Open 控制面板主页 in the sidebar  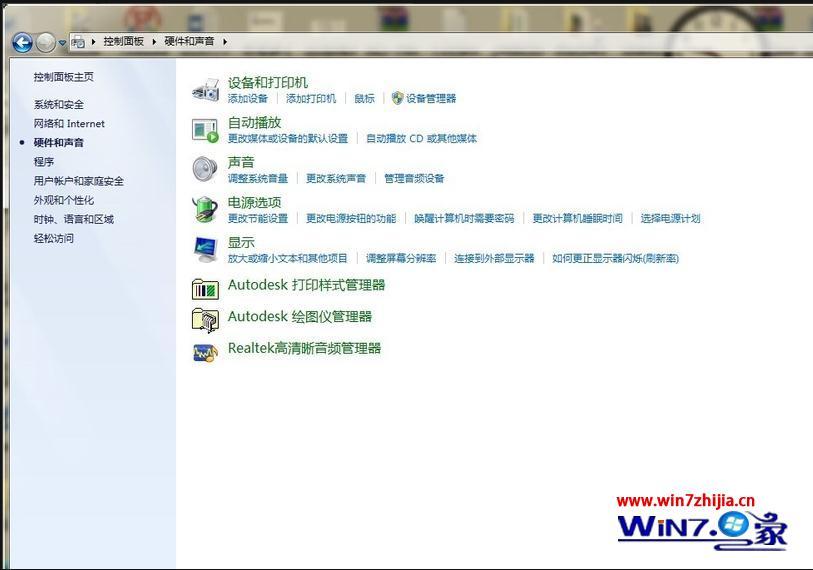tap(64, 77)
